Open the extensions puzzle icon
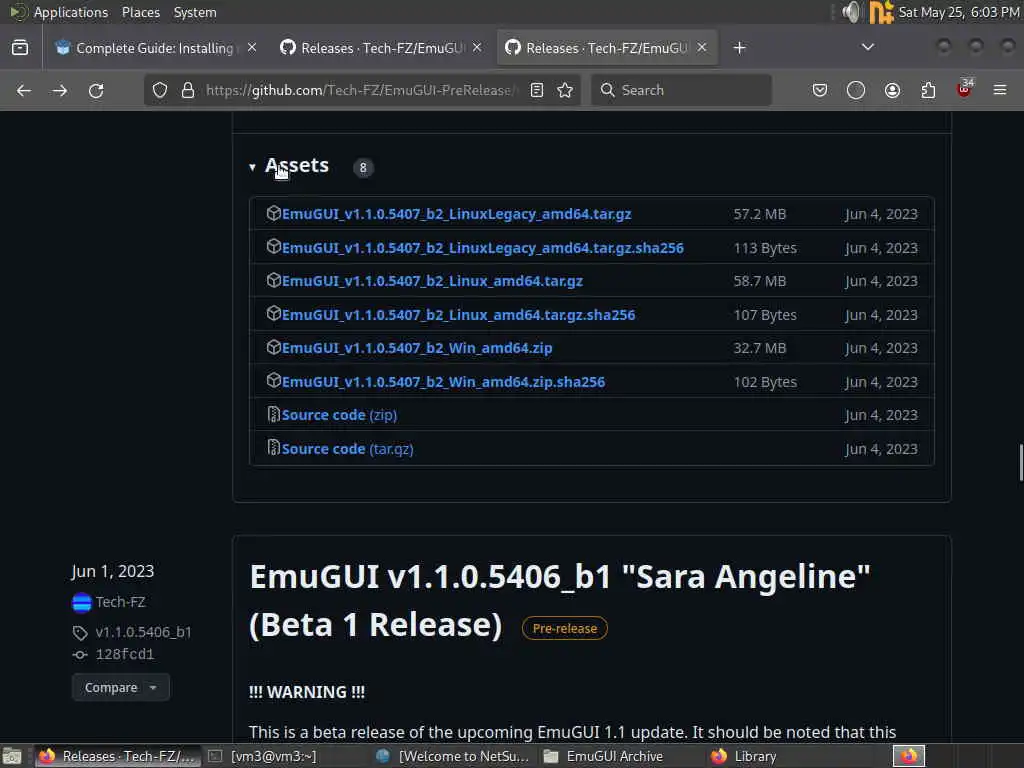 point(928,90)
